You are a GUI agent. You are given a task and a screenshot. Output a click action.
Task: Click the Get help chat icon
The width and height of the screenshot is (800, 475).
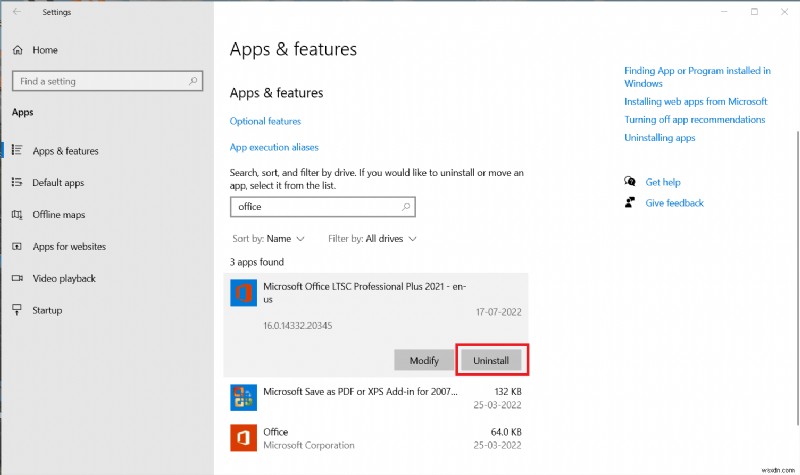(x=630, y=182)
